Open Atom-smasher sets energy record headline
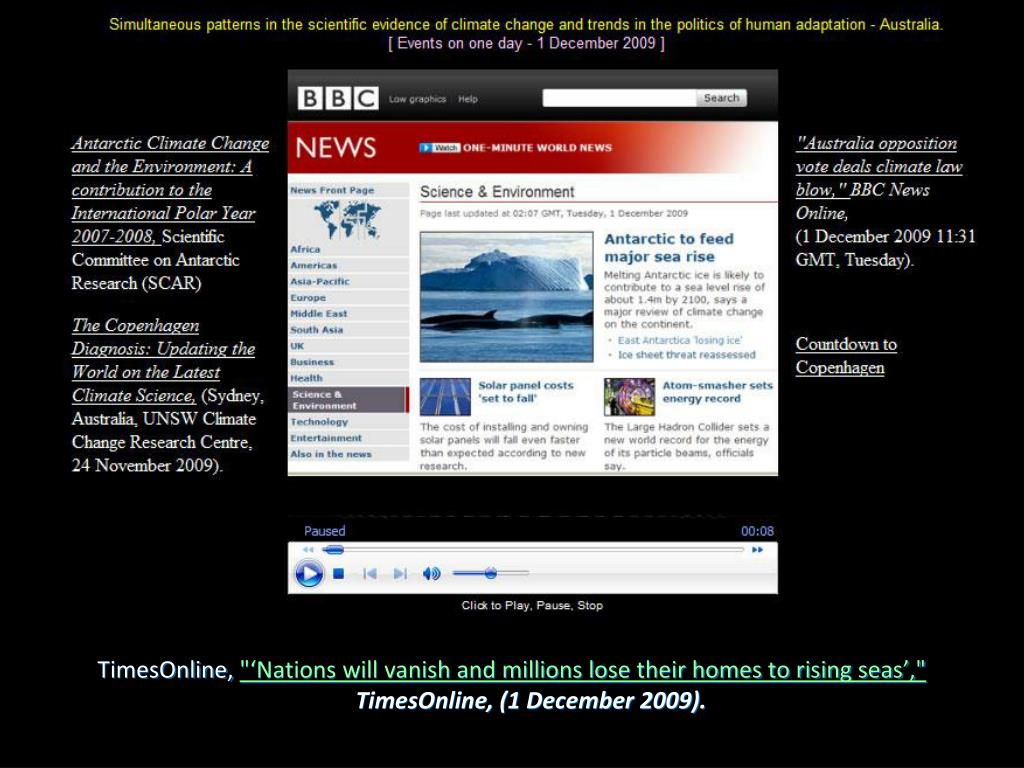1024x768 pixels. click(x=717, y=392)
